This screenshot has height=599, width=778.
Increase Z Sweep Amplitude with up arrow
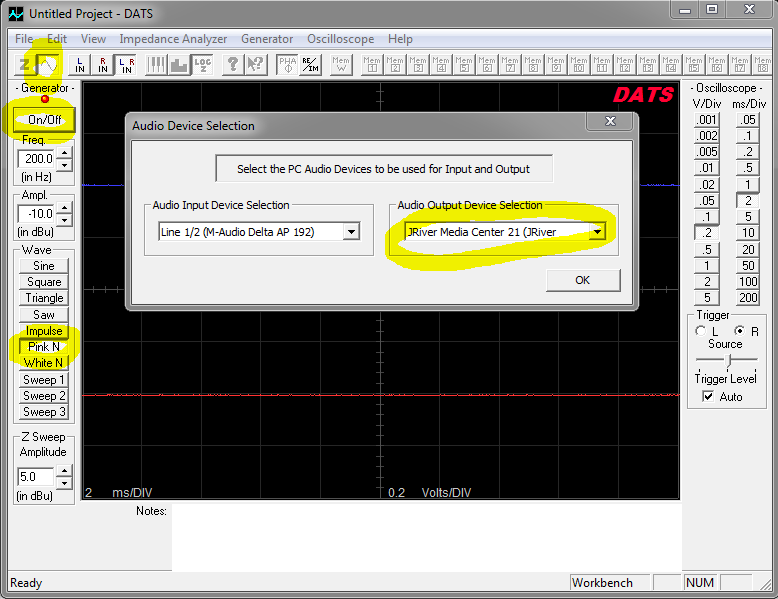pos(65,470)
